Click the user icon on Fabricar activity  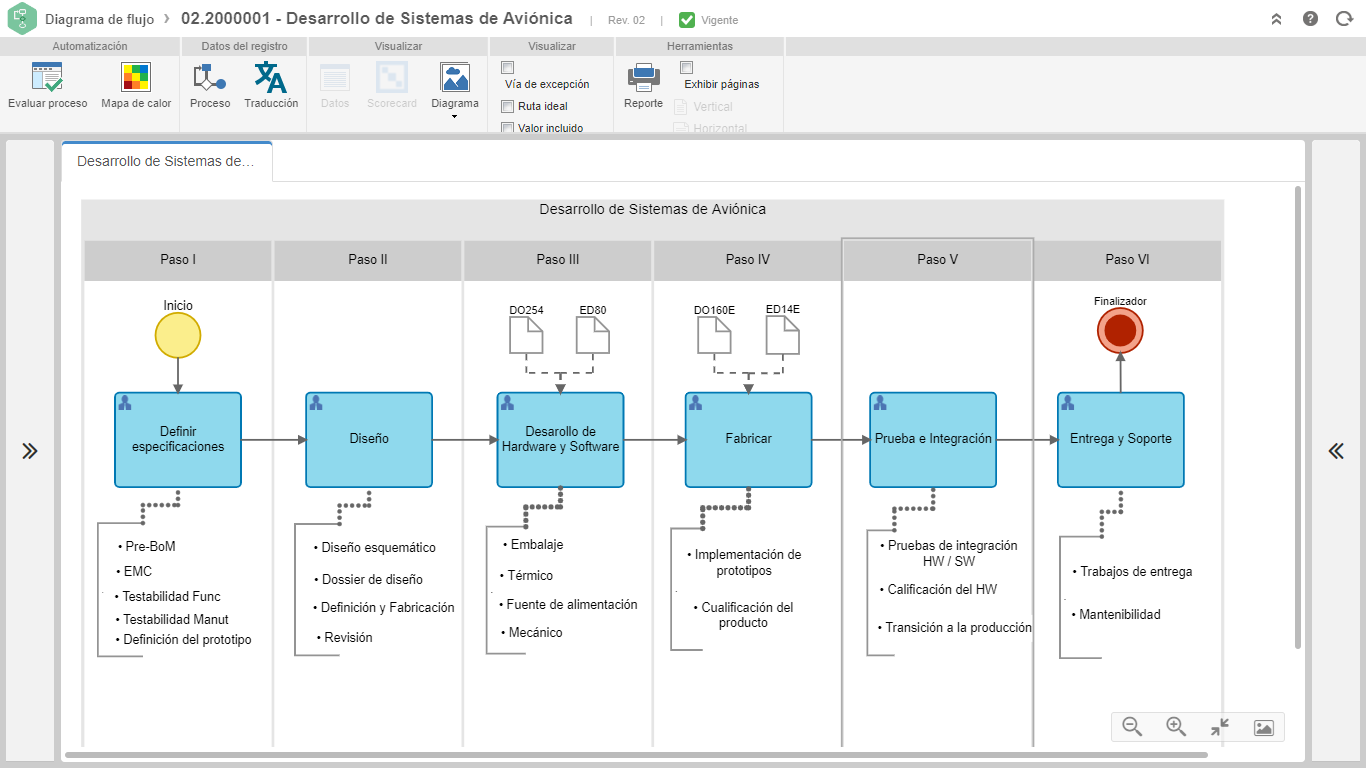(696, 403)
